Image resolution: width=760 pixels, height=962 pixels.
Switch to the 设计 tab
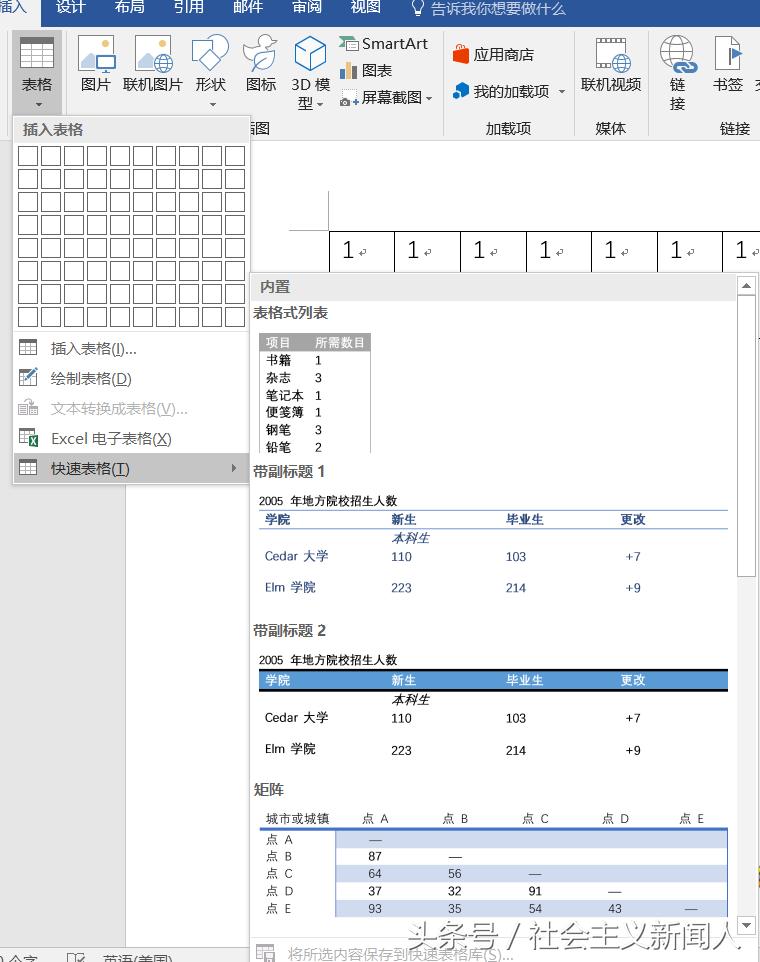[x=71, y=7]
